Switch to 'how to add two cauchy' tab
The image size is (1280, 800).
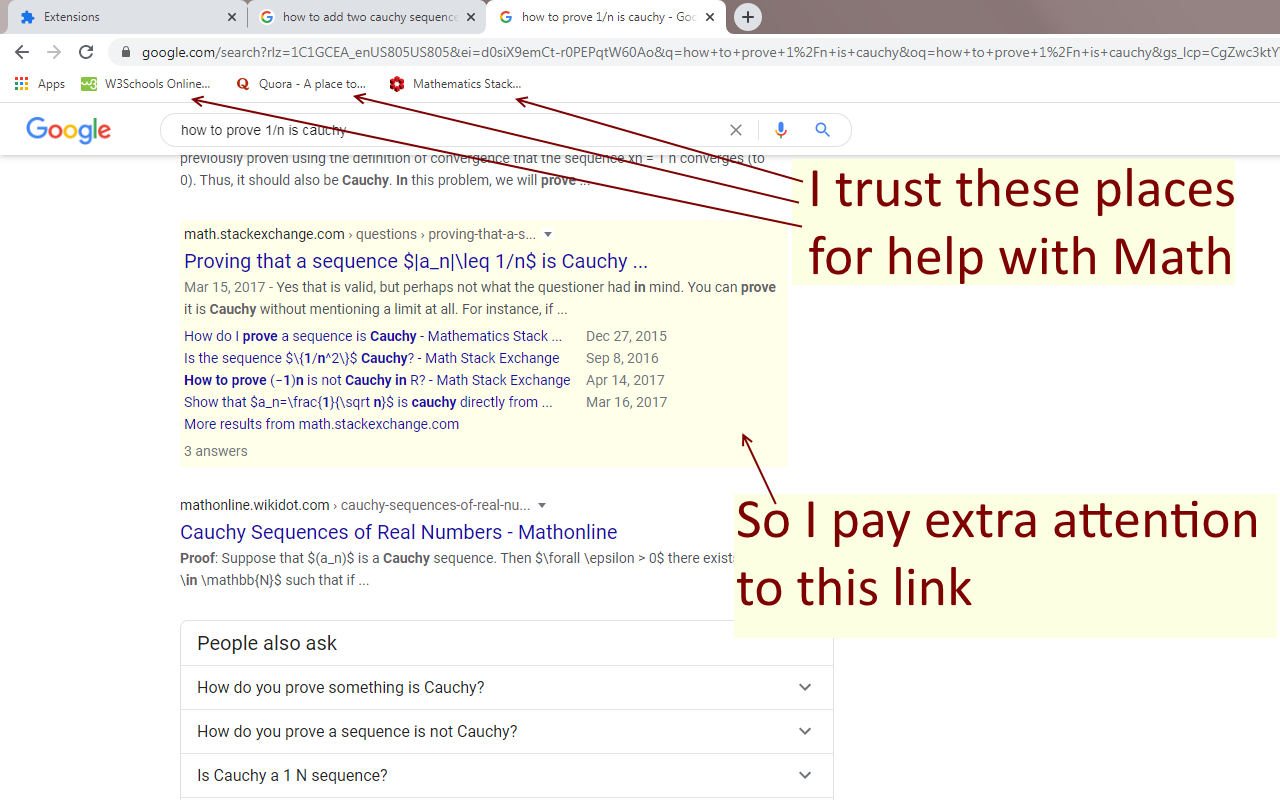[366, 17]
